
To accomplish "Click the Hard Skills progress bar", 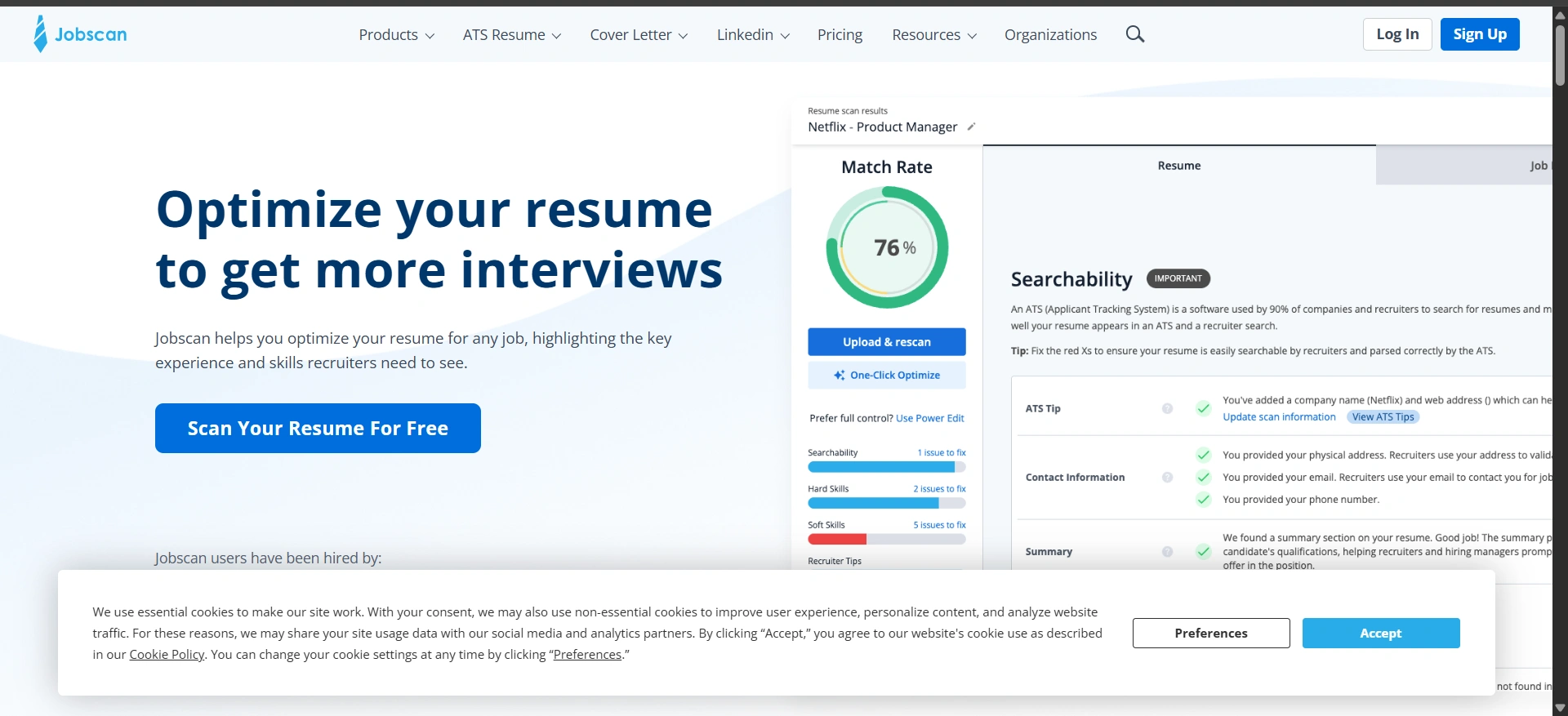I will tap(887, 503).
